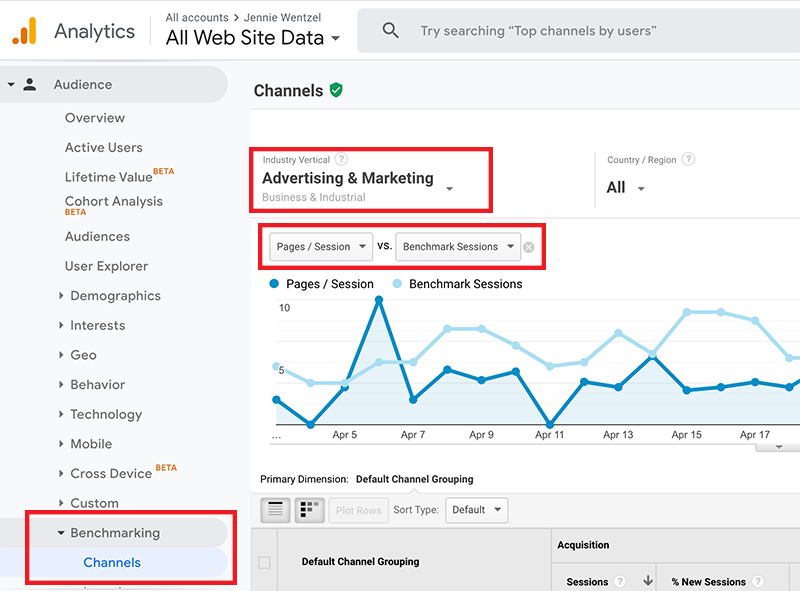
Task: Open the Active Users report
Action: point(104,147)
